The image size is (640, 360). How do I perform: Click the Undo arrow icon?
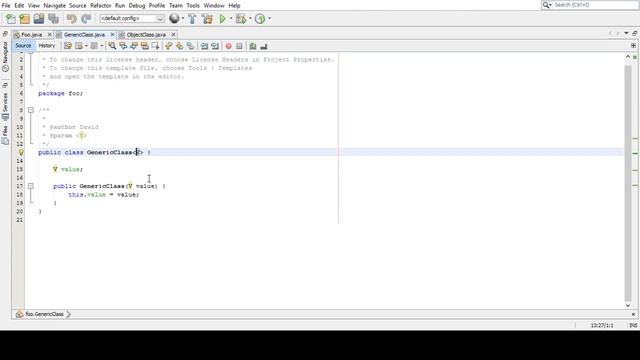click(72, 19)
